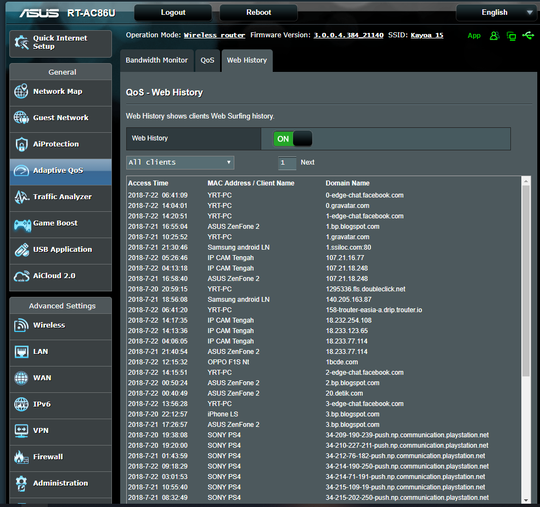The image size is (540, 507).
Task: Open the Wireless router operation mode link
Action: click(214, 35)
